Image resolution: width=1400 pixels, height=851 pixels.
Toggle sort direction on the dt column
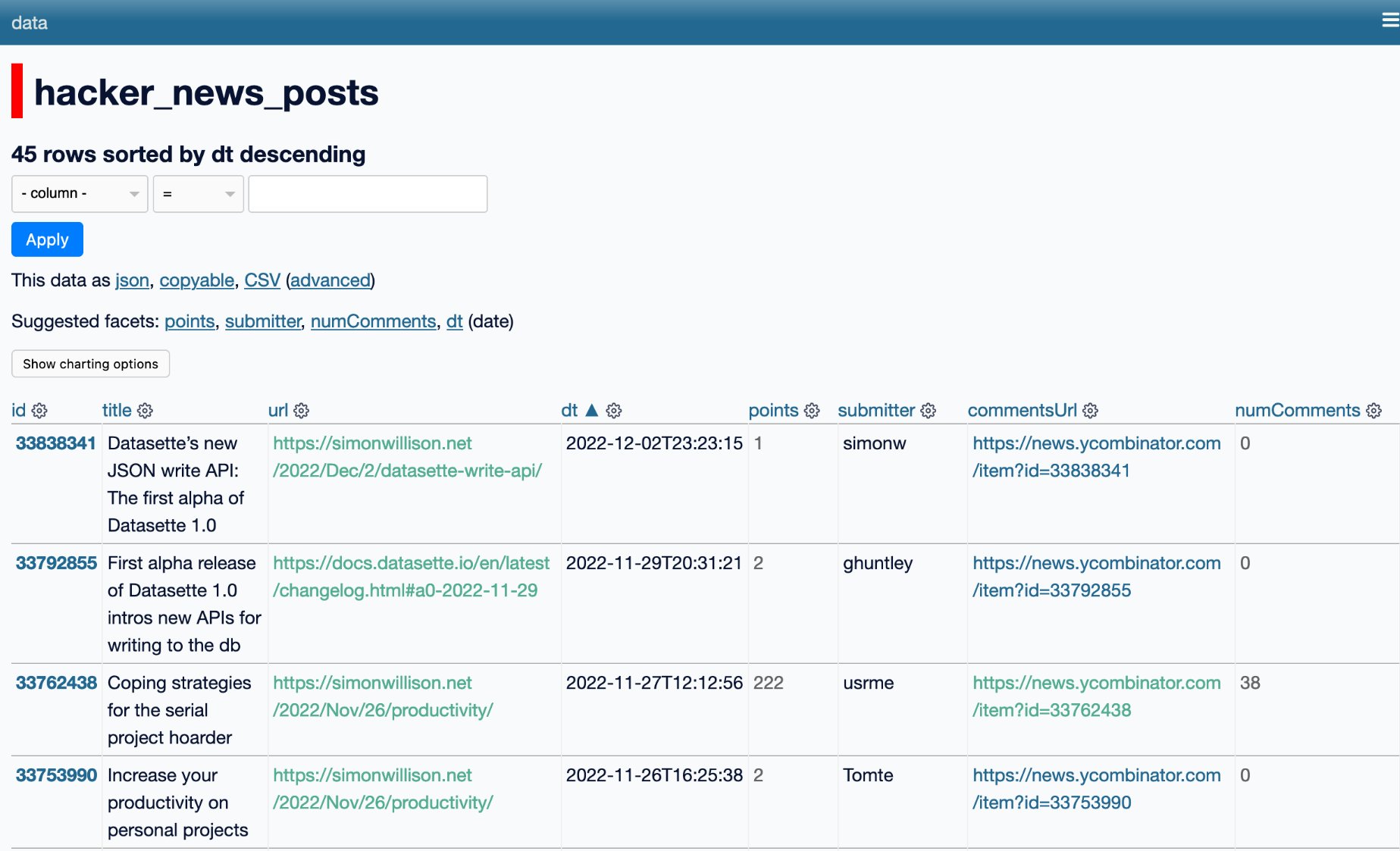[x=591, y=409]
